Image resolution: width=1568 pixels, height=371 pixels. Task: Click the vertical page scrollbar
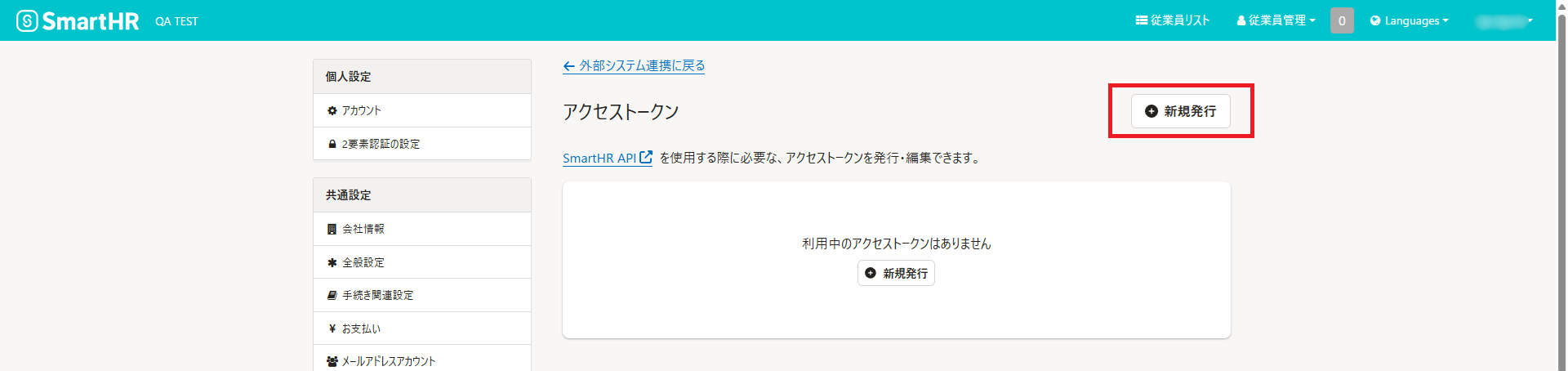pos(1561,185)
